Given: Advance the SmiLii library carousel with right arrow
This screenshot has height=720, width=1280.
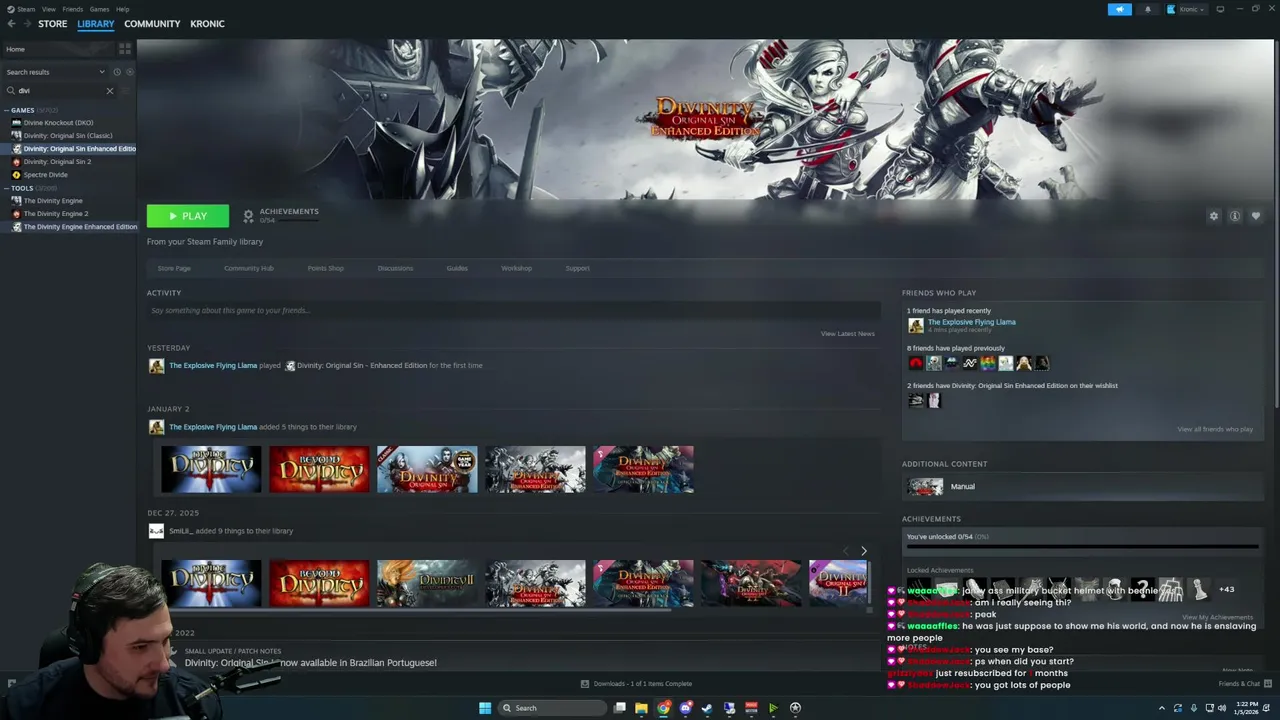Looking at the screenshot, I should 864,551.
